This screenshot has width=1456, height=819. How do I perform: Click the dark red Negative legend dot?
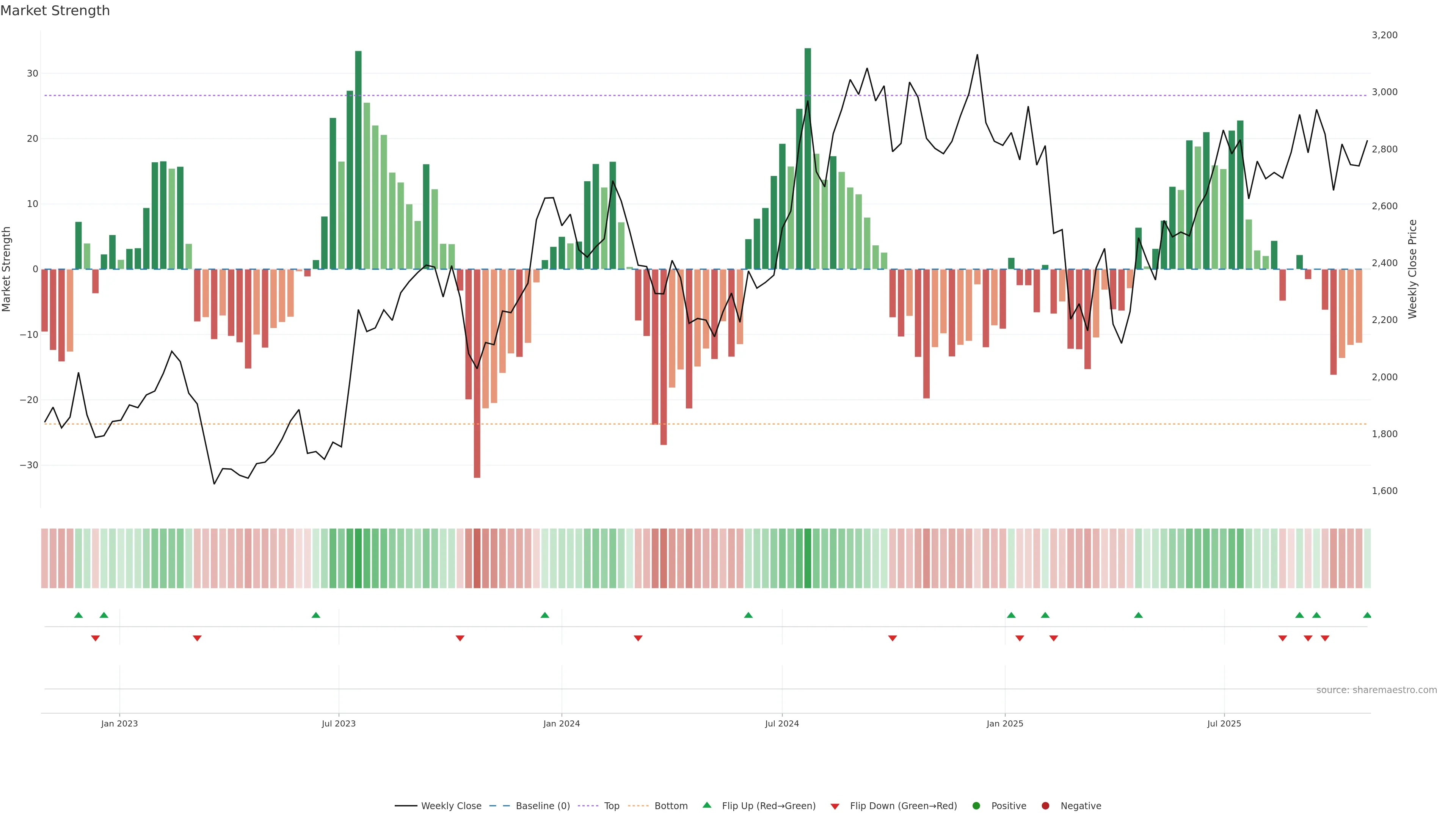pos(1045,806)
